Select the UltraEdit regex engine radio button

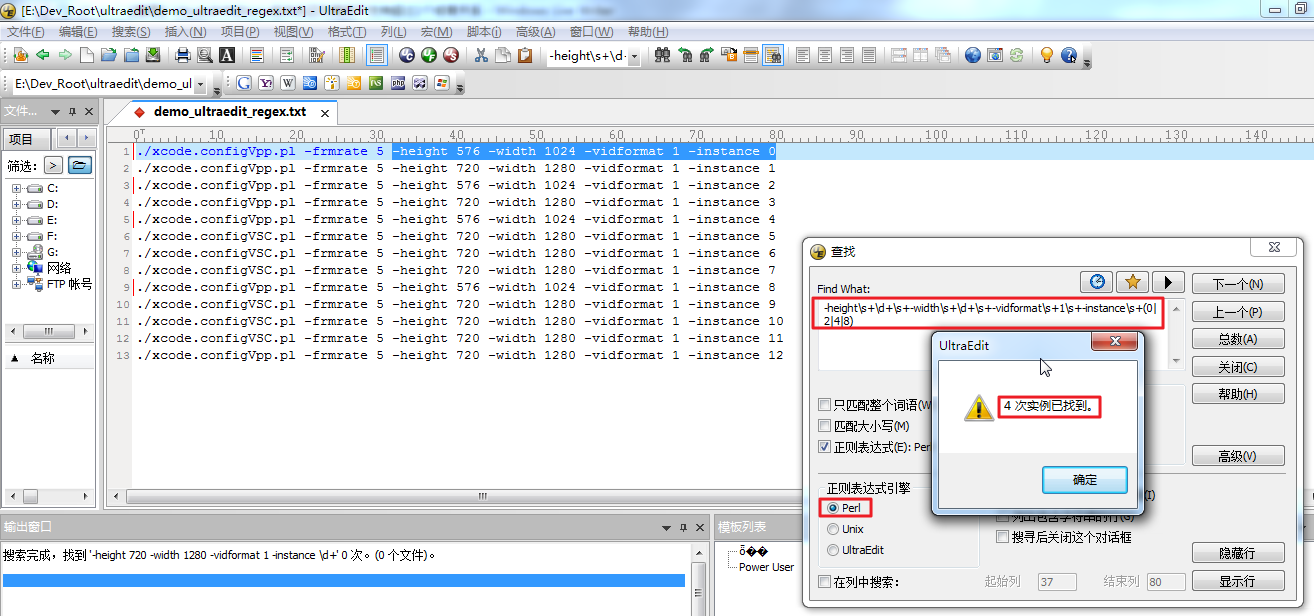click(x=833, y=550)
